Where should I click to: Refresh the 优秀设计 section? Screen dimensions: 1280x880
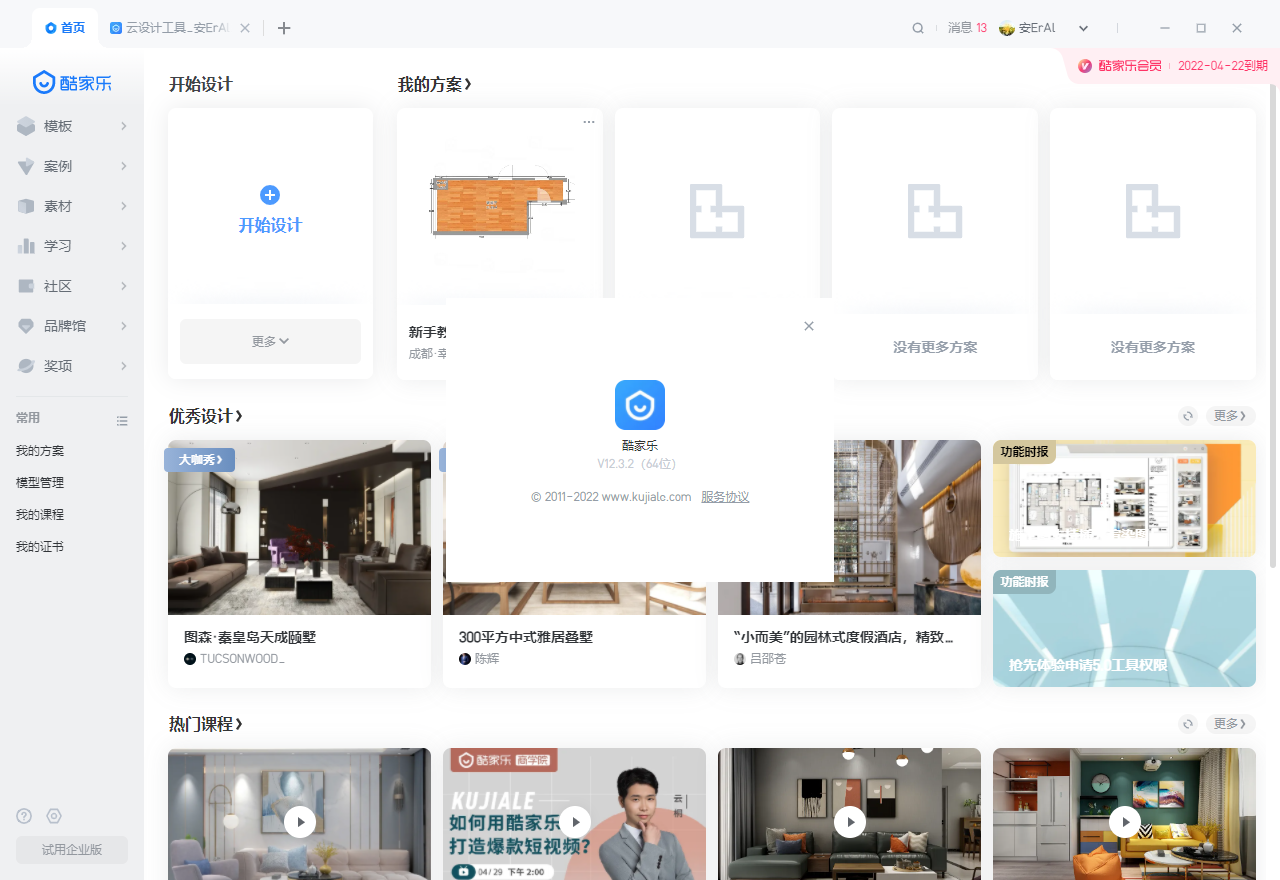pyautogui.click(x=1188, y=416)
